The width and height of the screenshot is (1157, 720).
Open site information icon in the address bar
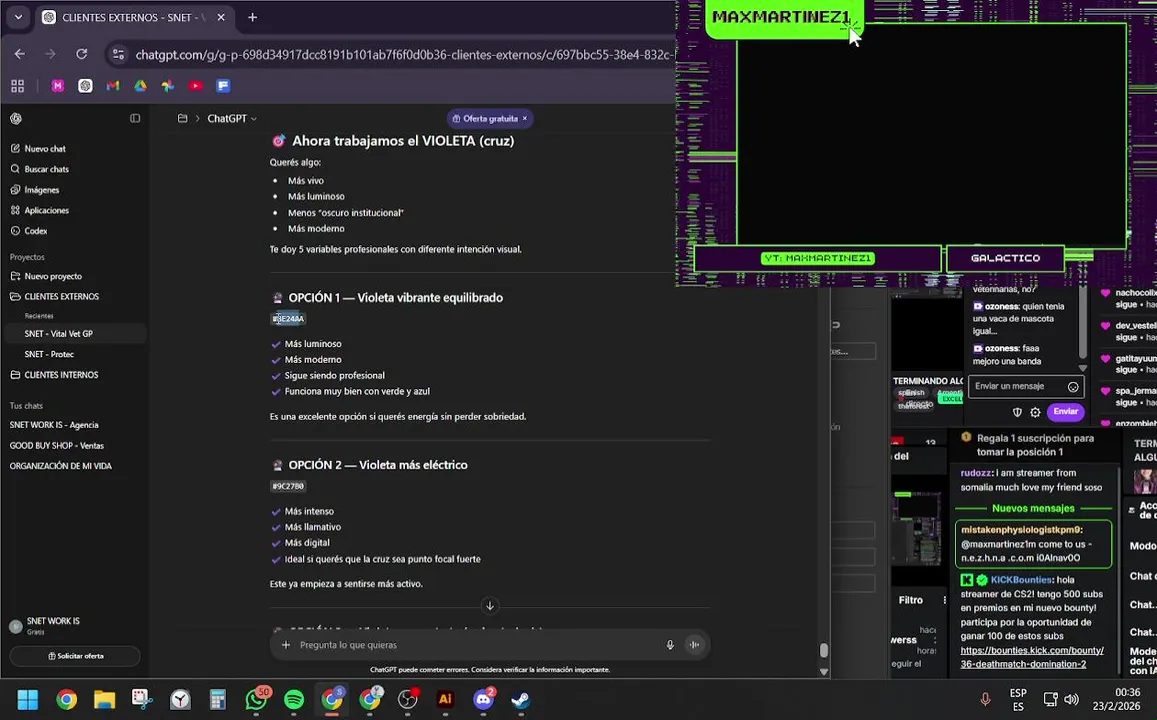coord(118,54)
